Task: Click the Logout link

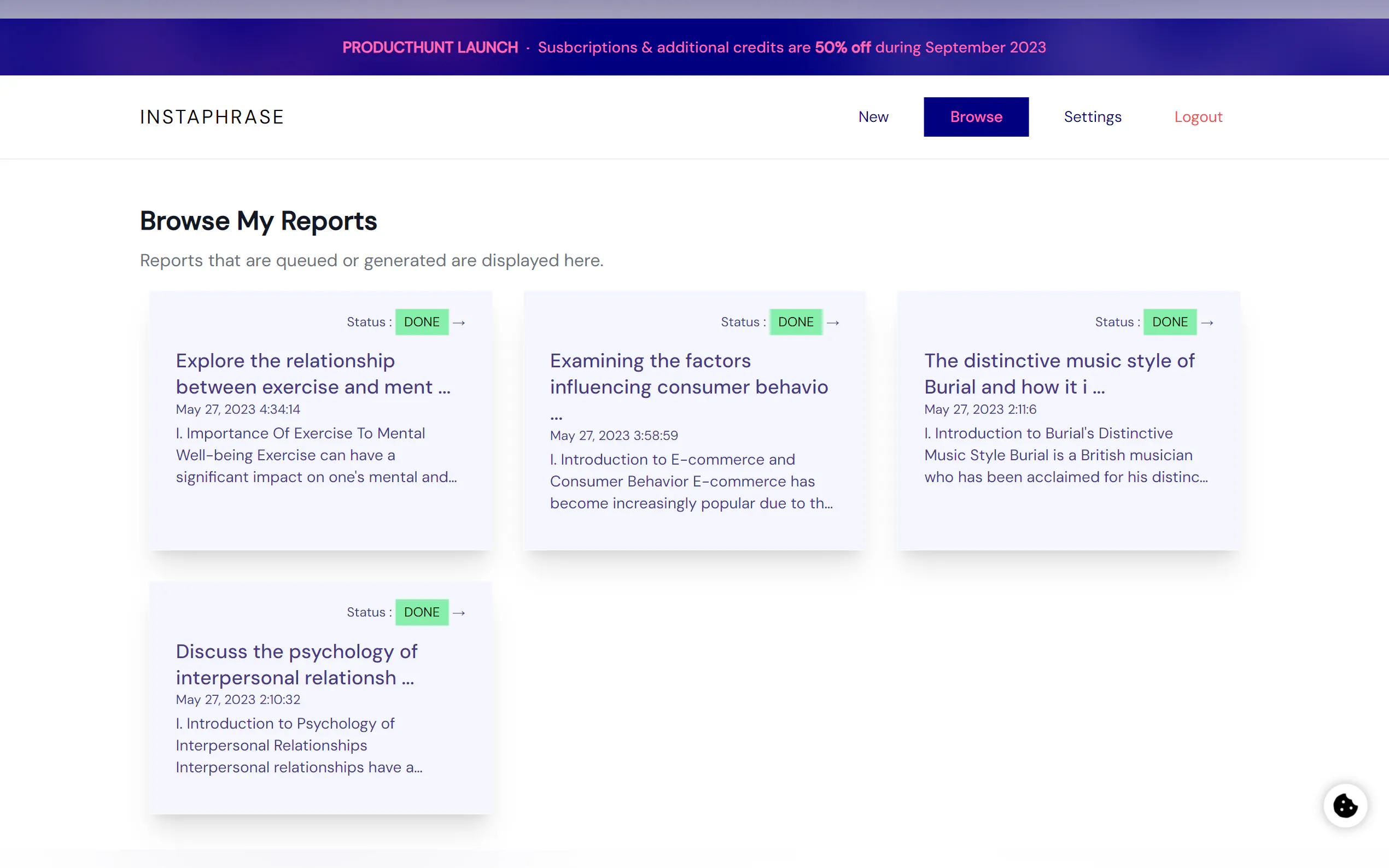Action: click(1198, 117)
